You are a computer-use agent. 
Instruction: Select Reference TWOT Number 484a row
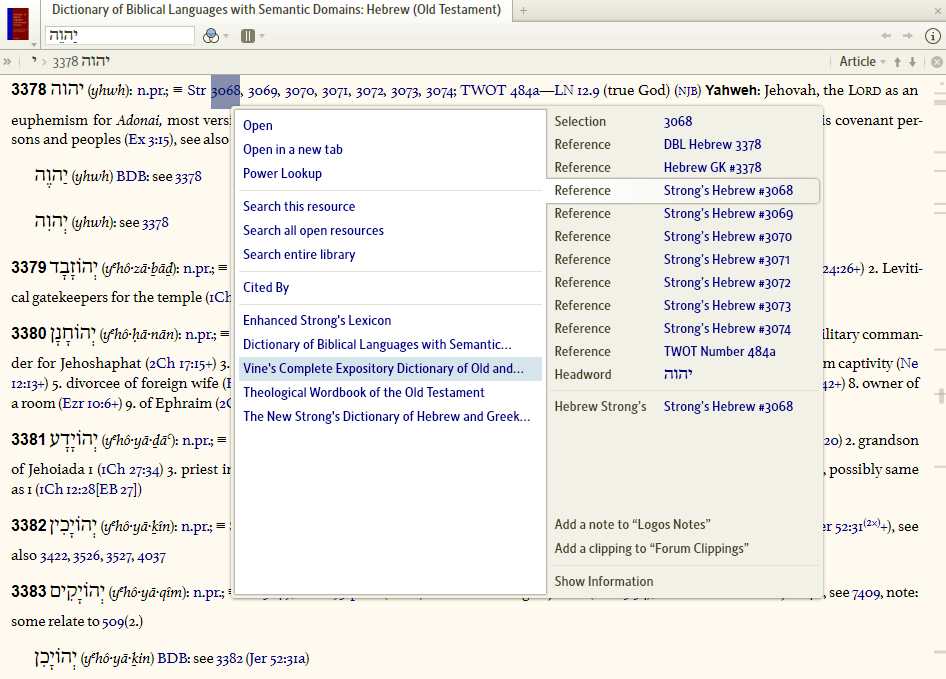pos(683,351)
